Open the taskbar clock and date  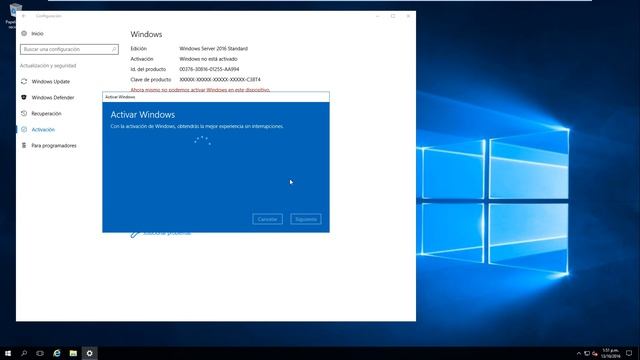[x=611, y=353]
